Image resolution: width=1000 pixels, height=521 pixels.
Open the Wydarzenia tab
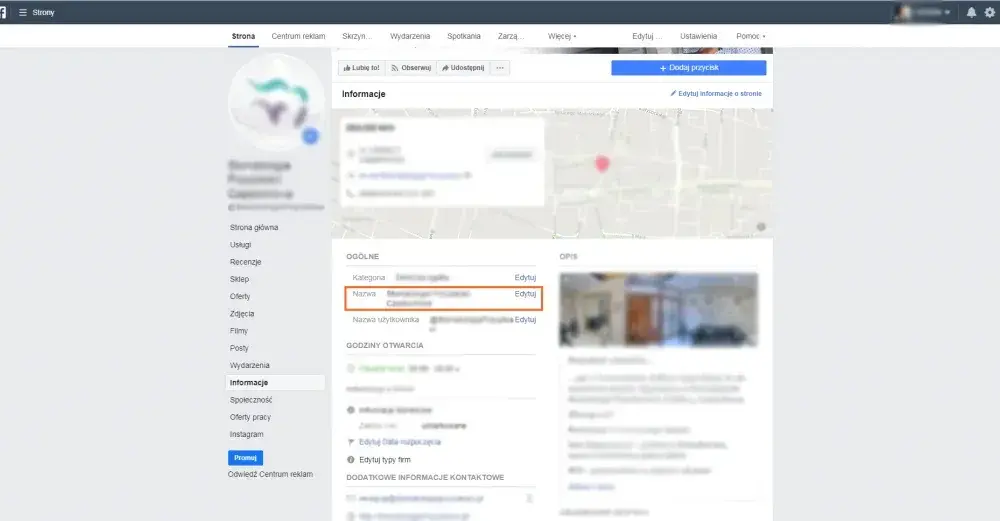click(x=410, y=36)
